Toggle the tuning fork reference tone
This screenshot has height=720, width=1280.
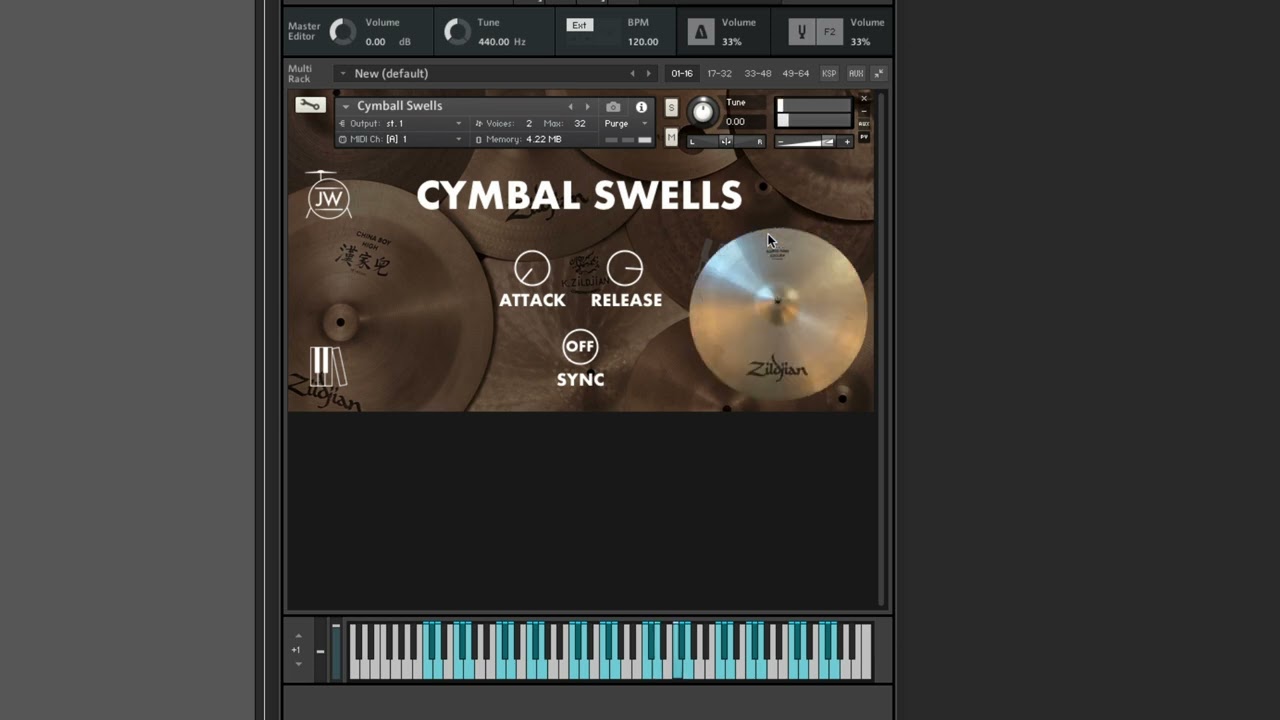point(801,32)
